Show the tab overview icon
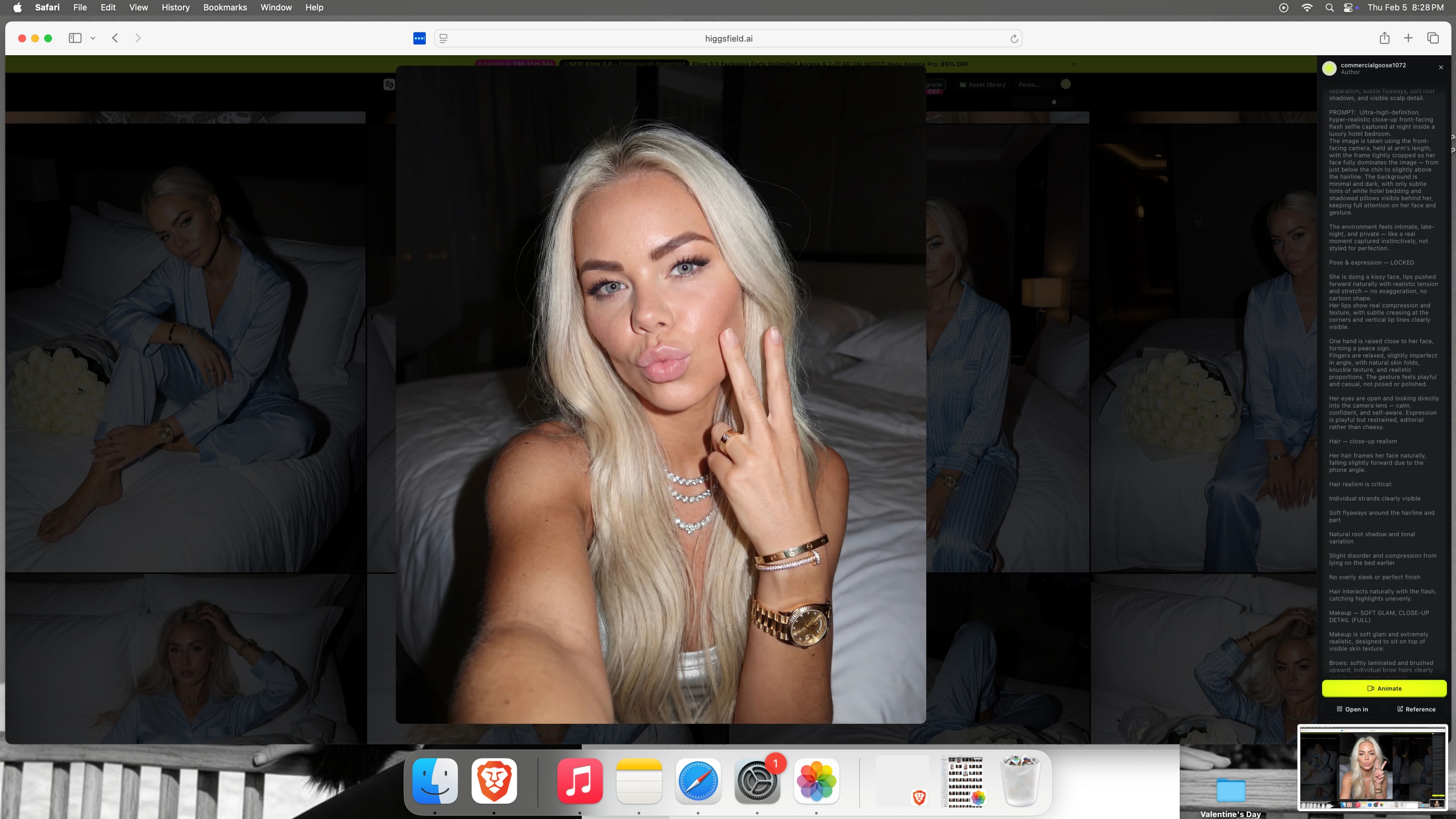Screen dimensions: 1456x819 tap(1432, 38)
